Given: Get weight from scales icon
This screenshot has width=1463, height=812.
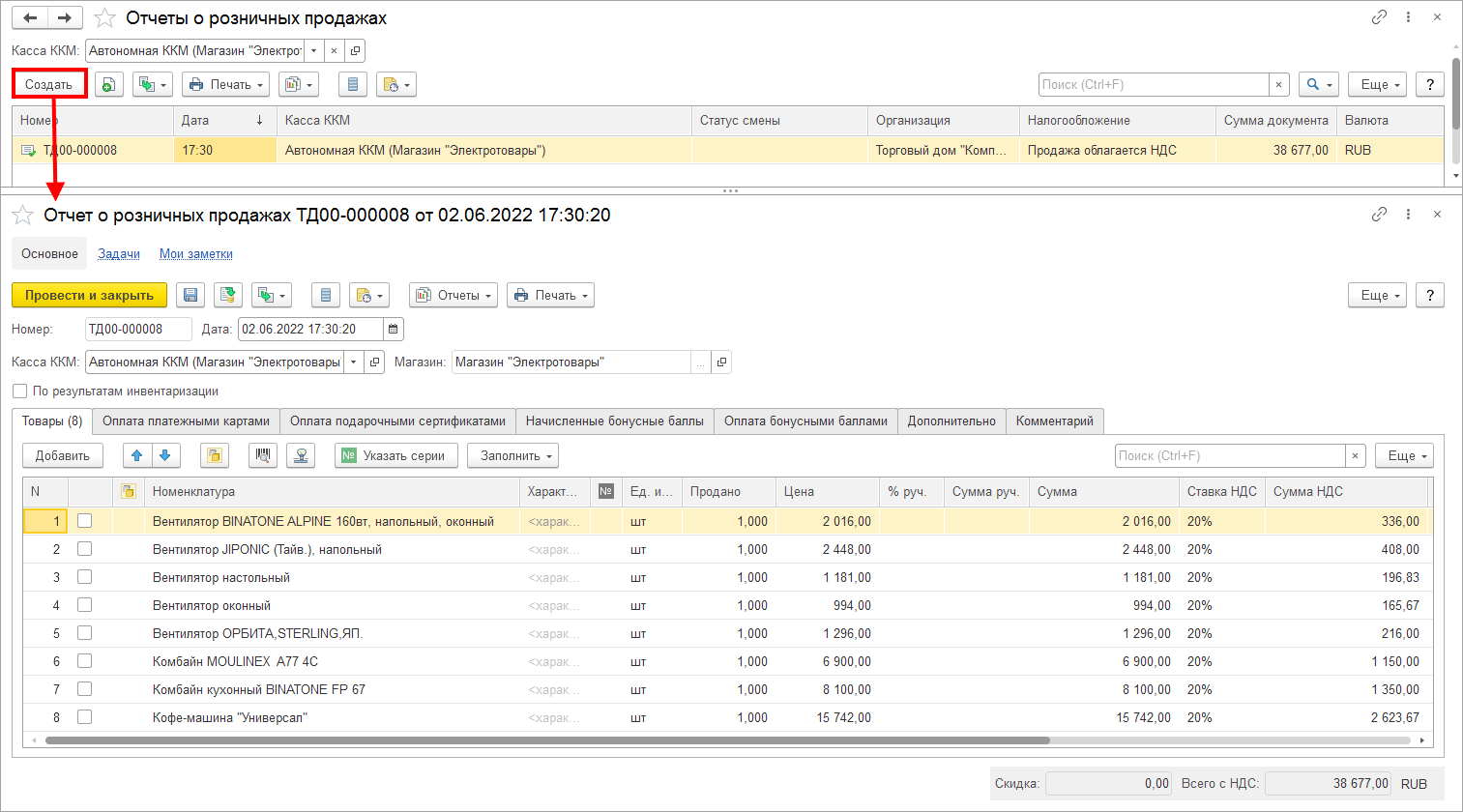Looking at the screenshot, I should pos(301,456).
